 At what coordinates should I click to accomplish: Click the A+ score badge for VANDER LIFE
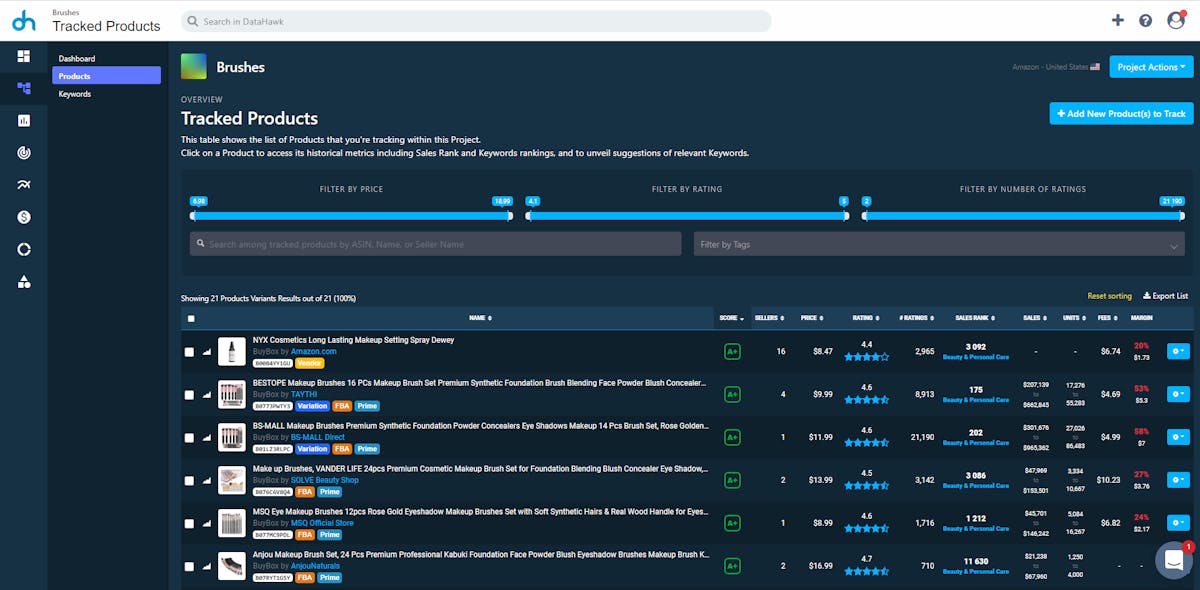tap(732, 480)
